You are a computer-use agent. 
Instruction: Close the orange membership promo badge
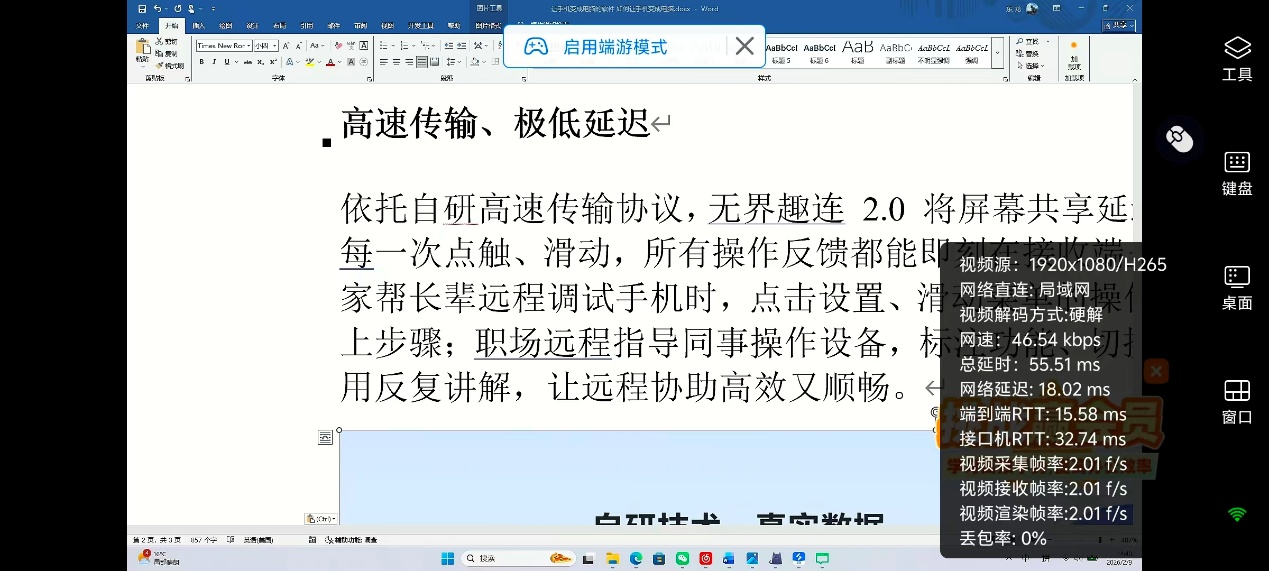coord(1156,372)
